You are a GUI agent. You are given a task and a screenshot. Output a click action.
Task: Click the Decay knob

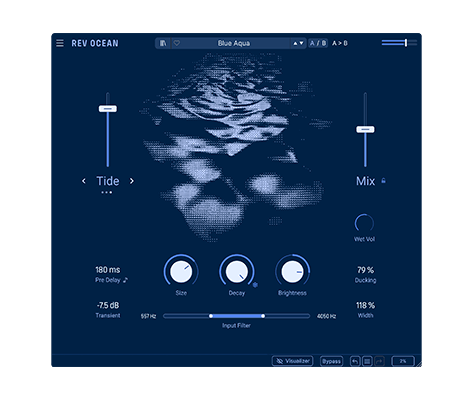pos(237,272)
